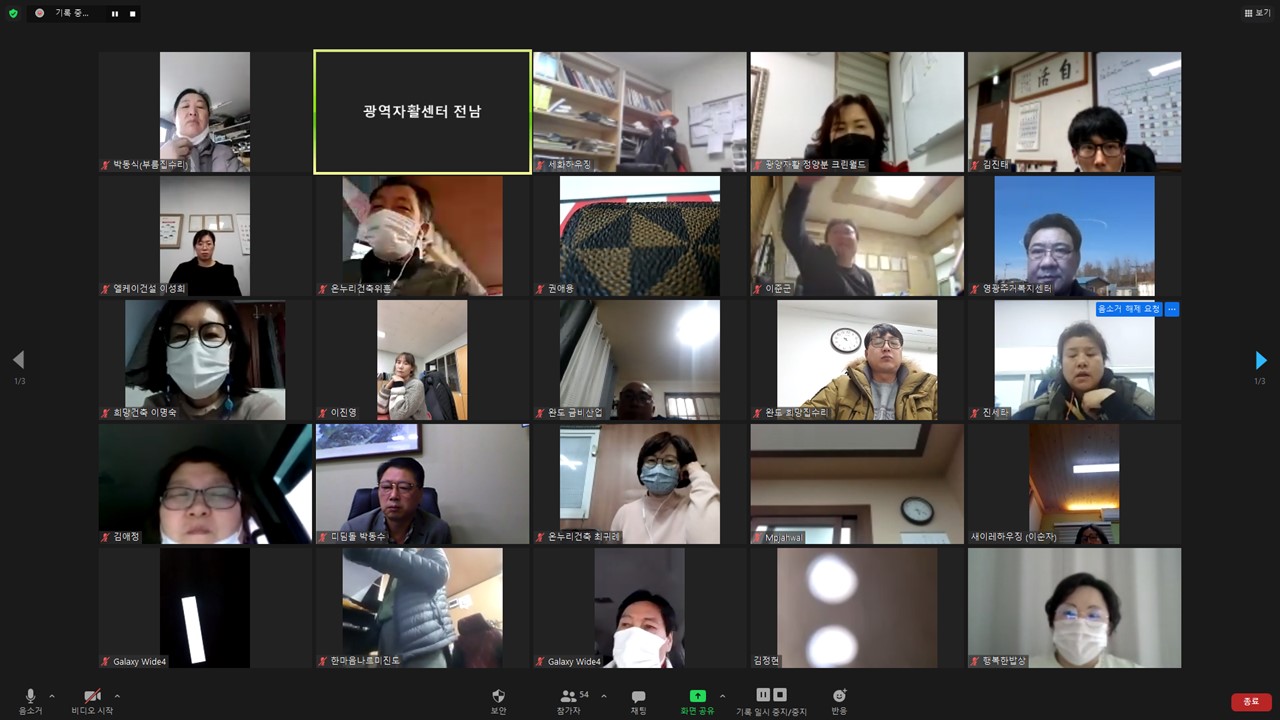
Task: Open the 채팅 chat panel
Action: (x=638, y=696)
